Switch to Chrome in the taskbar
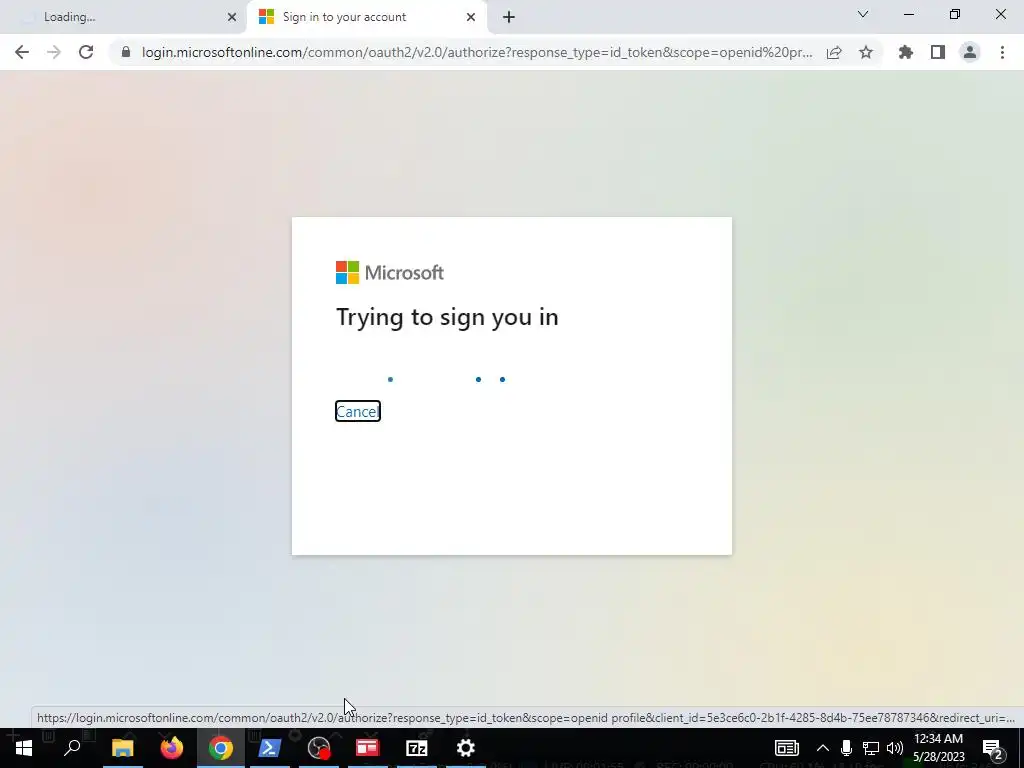1024x768 pixels. 221,748
